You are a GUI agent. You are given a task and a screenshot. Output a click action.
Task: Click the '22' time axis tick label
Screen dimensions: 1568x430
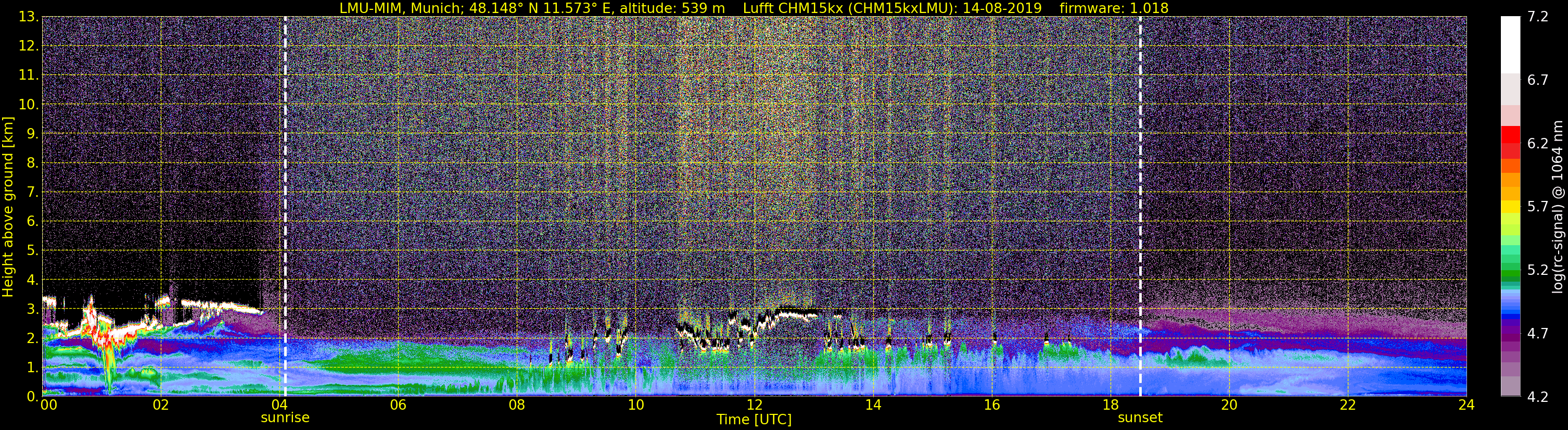pyautogui.click(x=1348, y=405)
